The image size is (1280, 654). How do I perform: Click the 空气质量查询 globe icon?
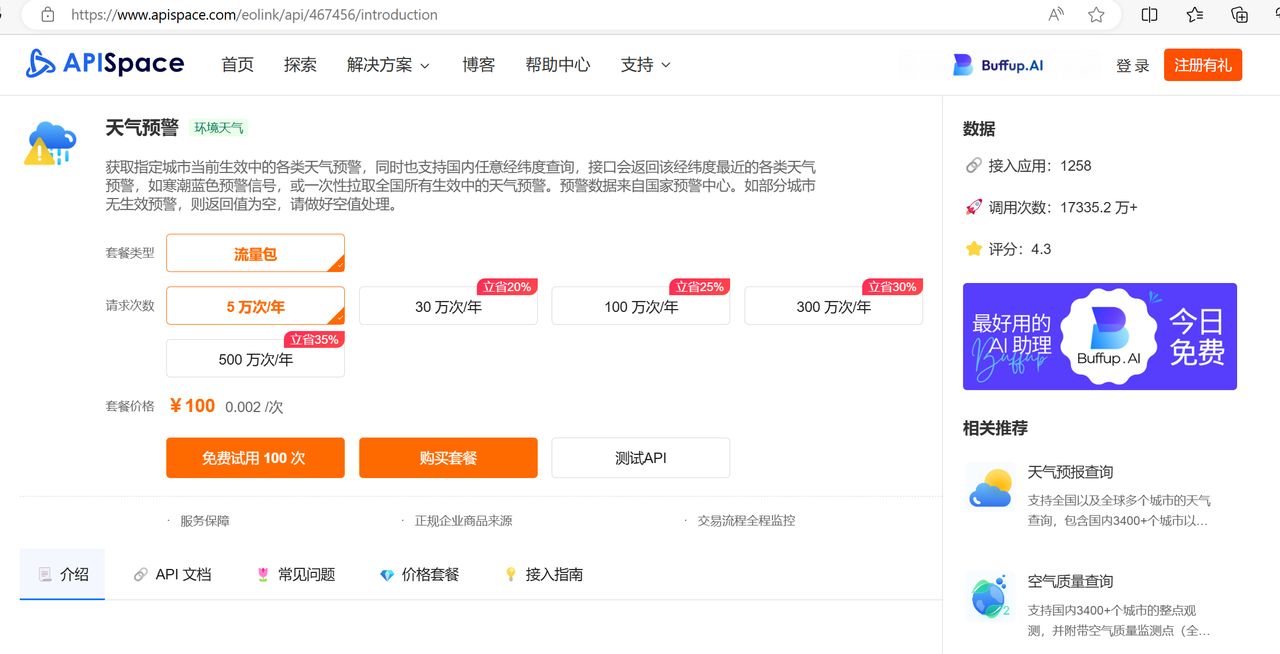coord(989,596)
